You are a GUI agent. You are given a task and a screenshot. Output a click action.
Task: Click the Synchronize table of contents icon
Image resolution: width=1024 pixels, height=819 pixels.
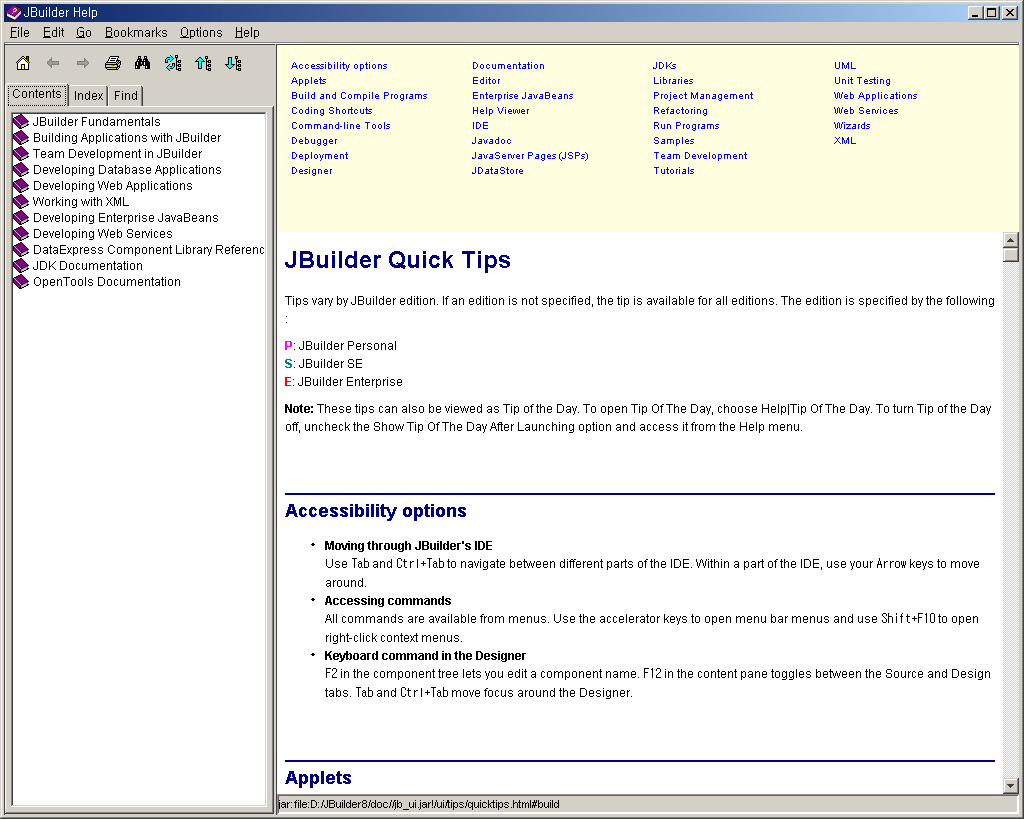coord(173,63)
